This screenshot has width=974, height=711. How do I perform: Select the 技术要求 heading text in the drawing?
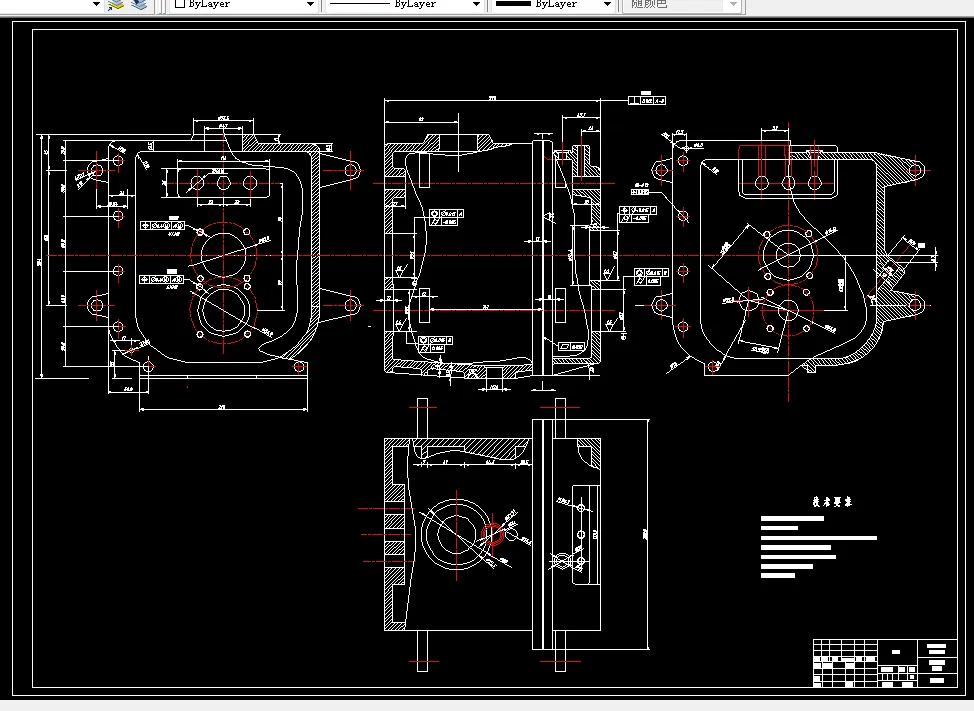[x=832, y=502]
